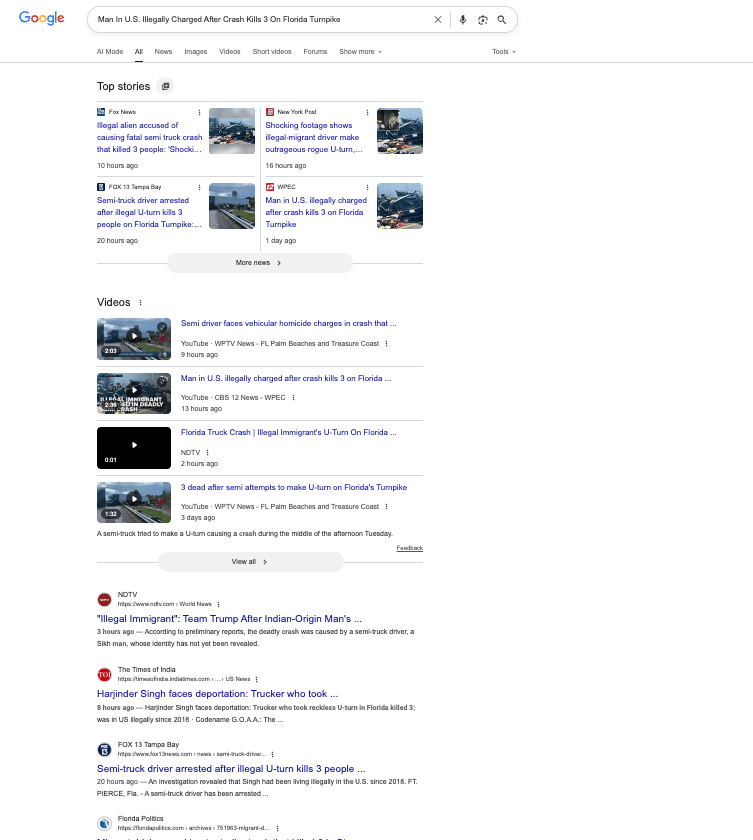Open three-dot menu for NDTV video
The image size is (753, 840).
pyautogui.click(x=208, y=453)
